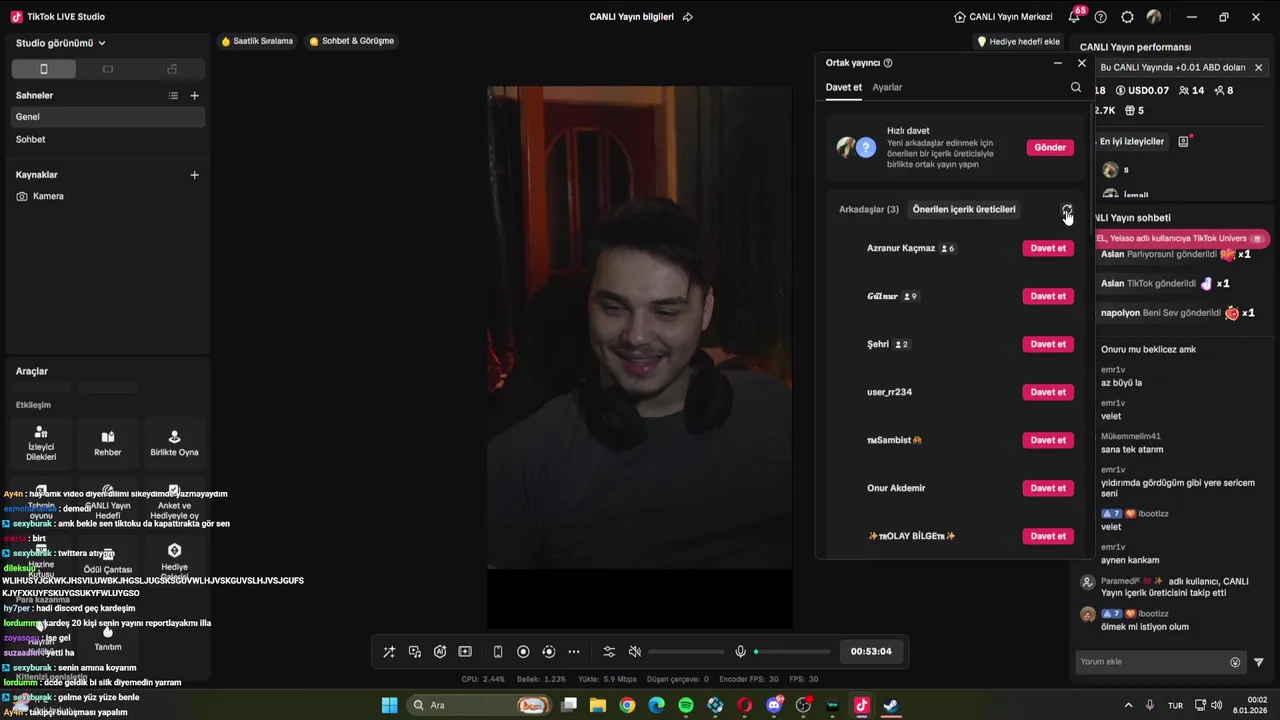Select the dual-screen layout button
Image resolution: width=1280 pixels, height=720 pixels.
coord(172,69)
